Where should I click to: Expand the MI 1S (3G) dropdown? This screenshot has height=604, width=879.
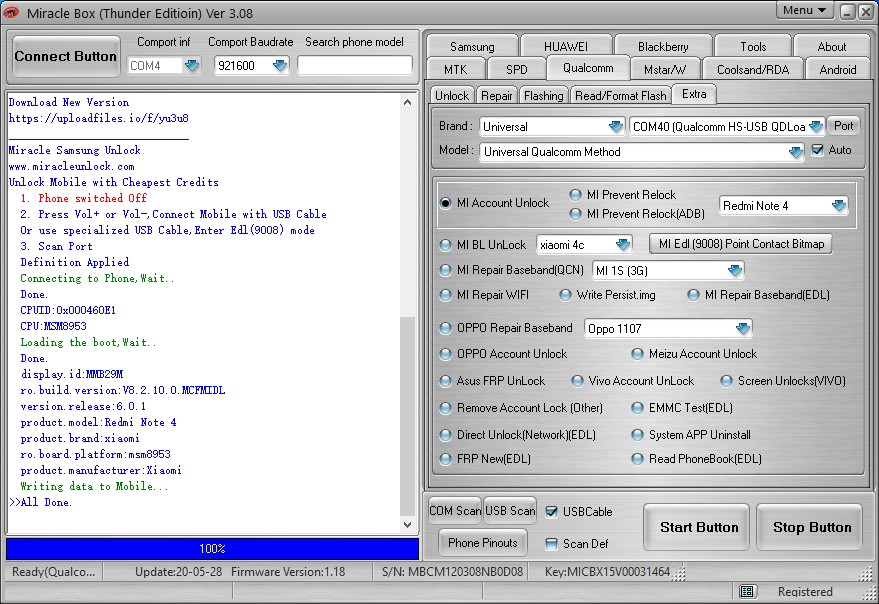tap(734, 271)
